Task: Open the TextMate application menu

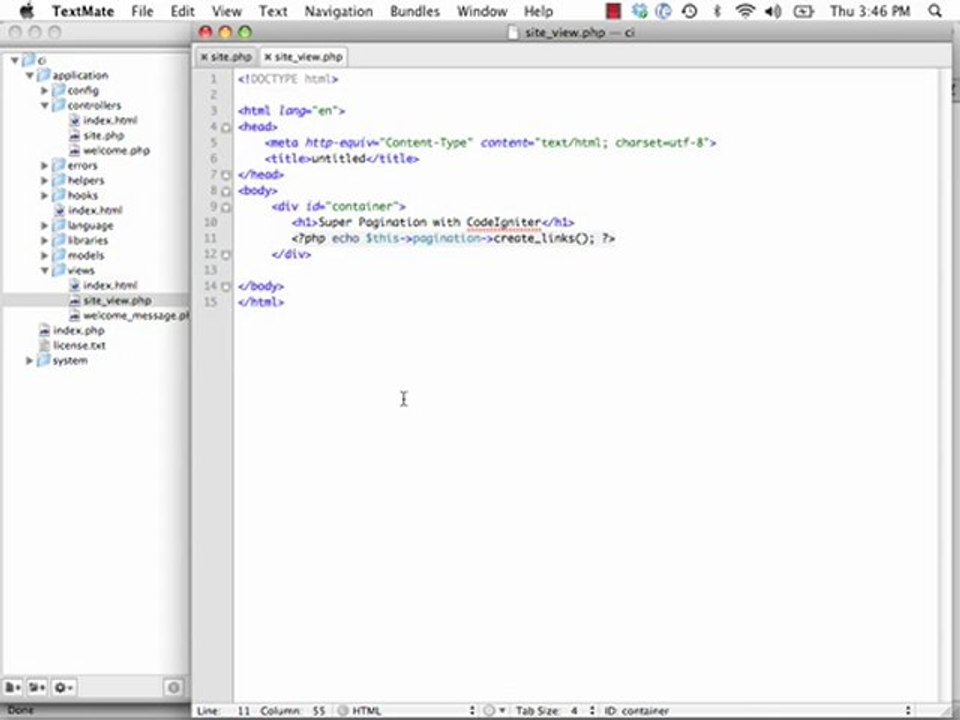Action: tap(83, 11)
